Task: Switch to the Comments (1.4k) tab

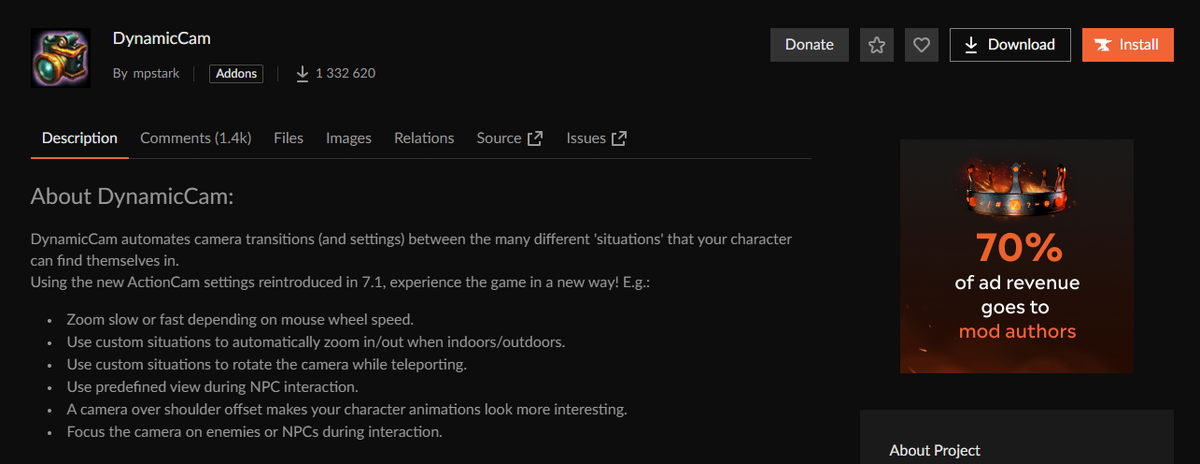Action: [x=195, y=138]
